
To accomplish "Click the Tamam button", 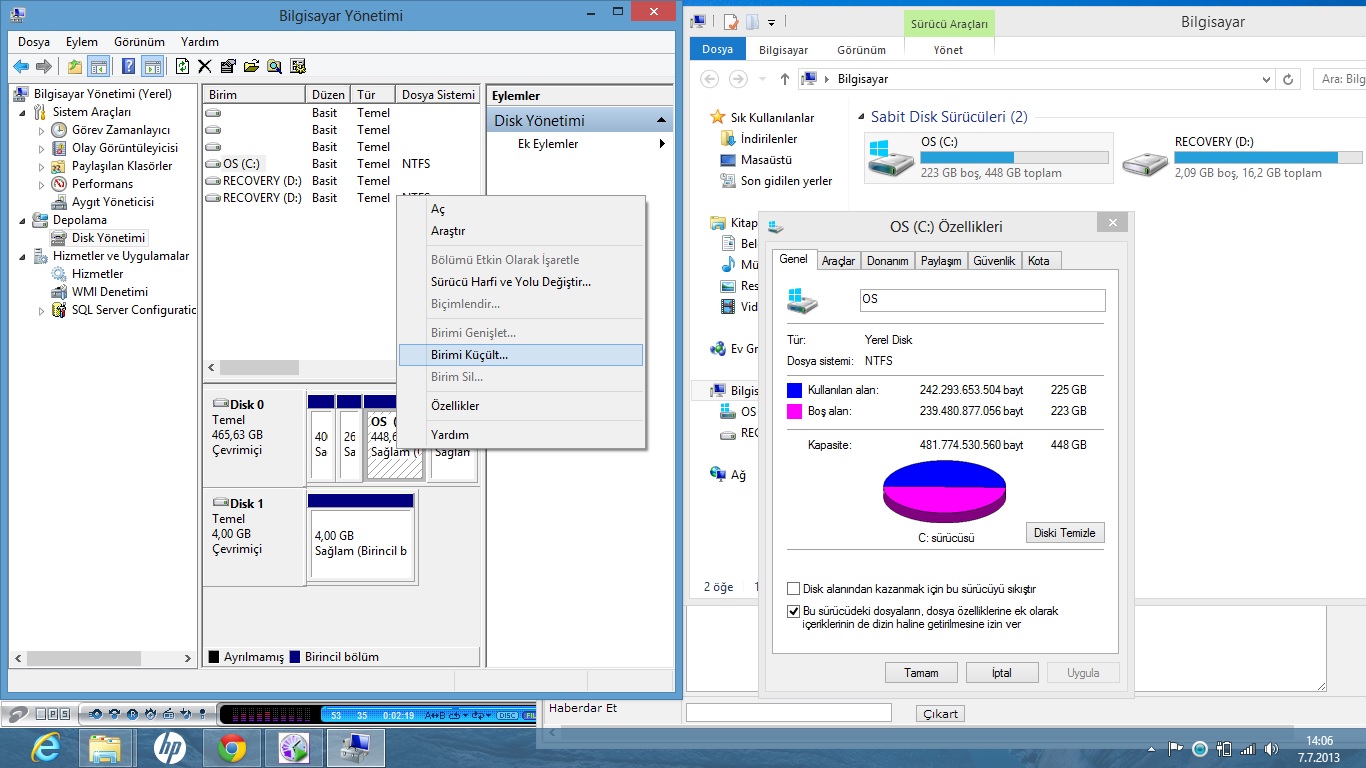I will [x=921, y=673].
